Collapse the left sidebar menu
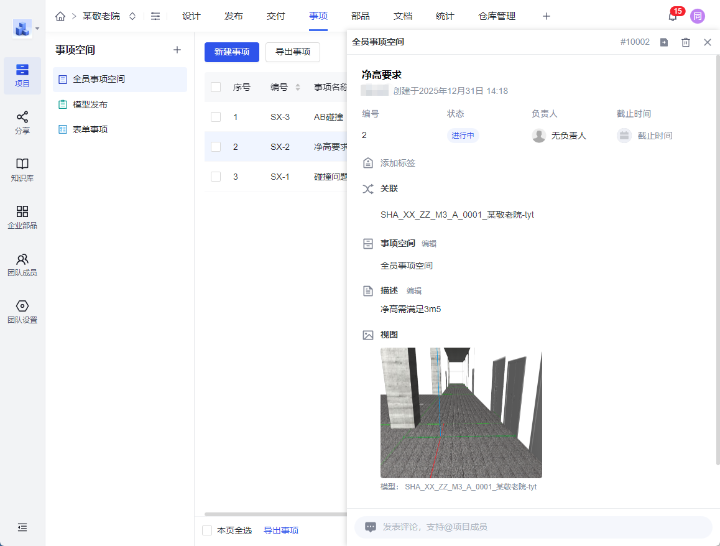The width and height of the screenshot is (720, 546). pyautogui.click(x=22, y=527)
